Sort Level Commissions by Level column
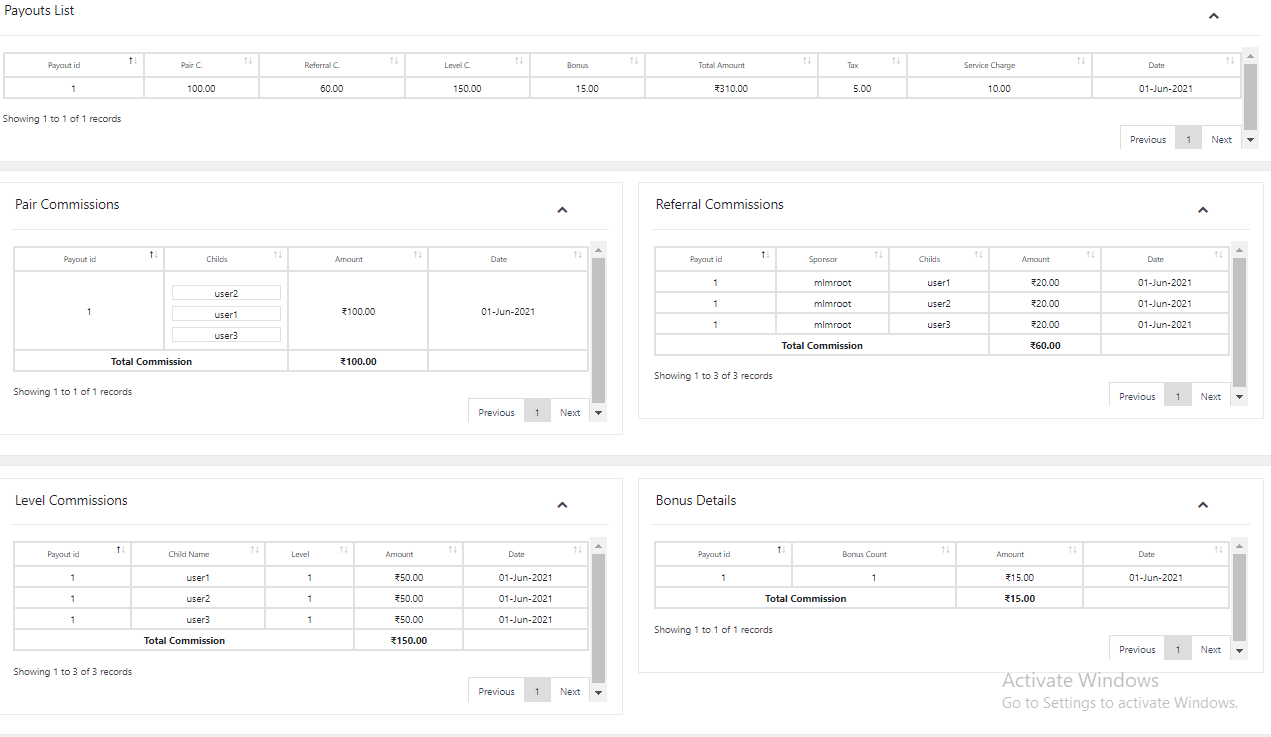Image resolution: width=1271 pixels, height=737 pixels. 301,554
